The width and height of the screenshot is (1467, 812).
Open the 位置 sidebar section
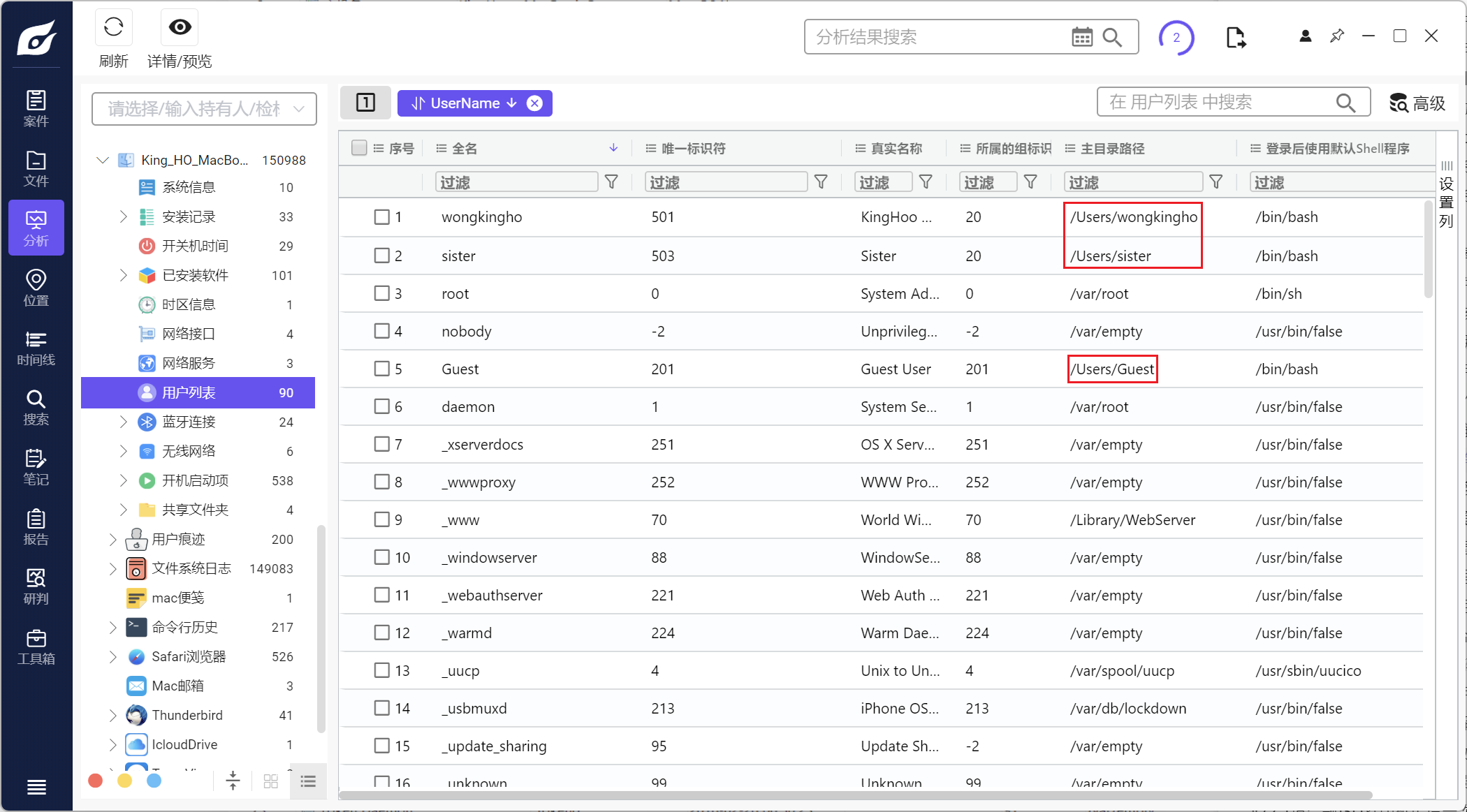click(x=36, y=288)
